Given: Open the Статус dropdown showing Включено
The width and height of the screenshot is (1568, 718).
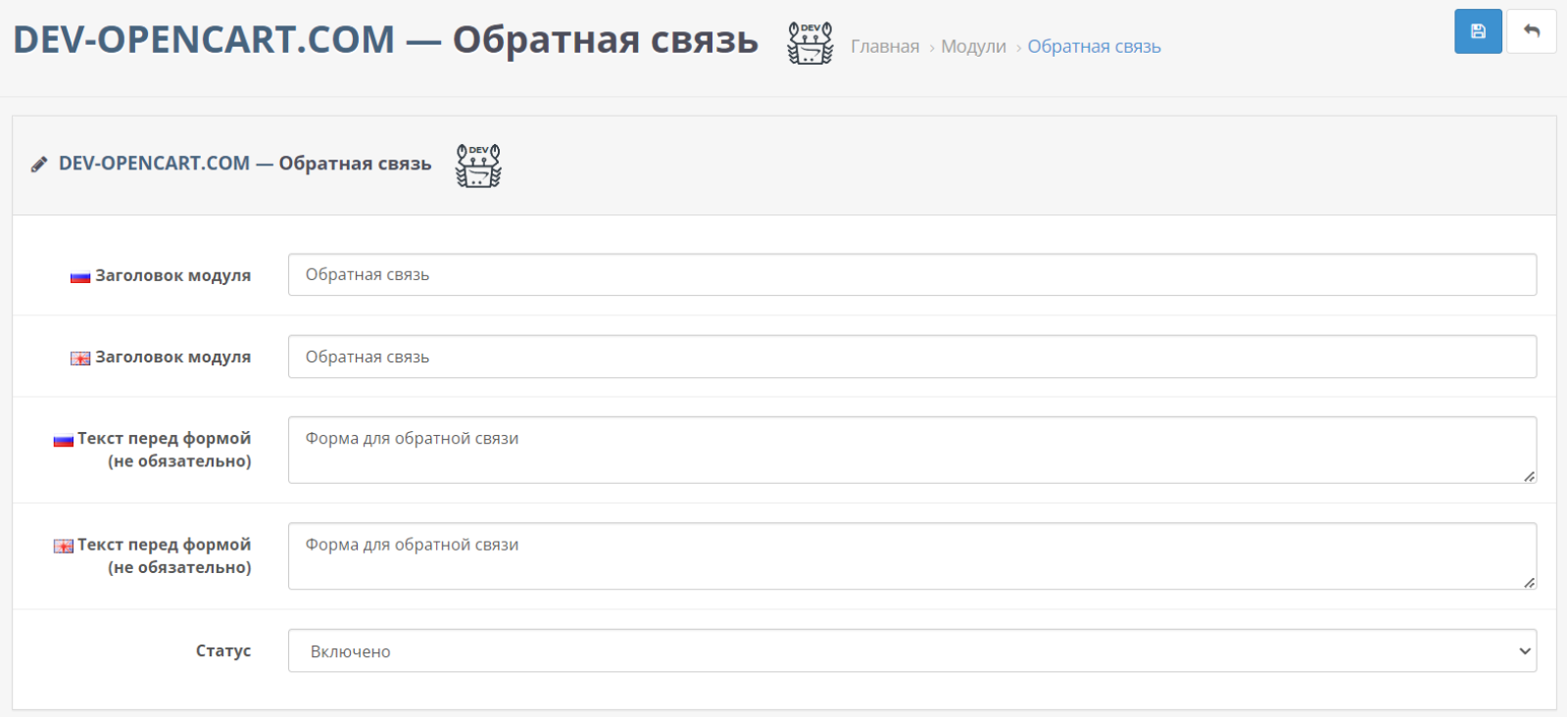Looking at the screenshot, I should [912, 650].
